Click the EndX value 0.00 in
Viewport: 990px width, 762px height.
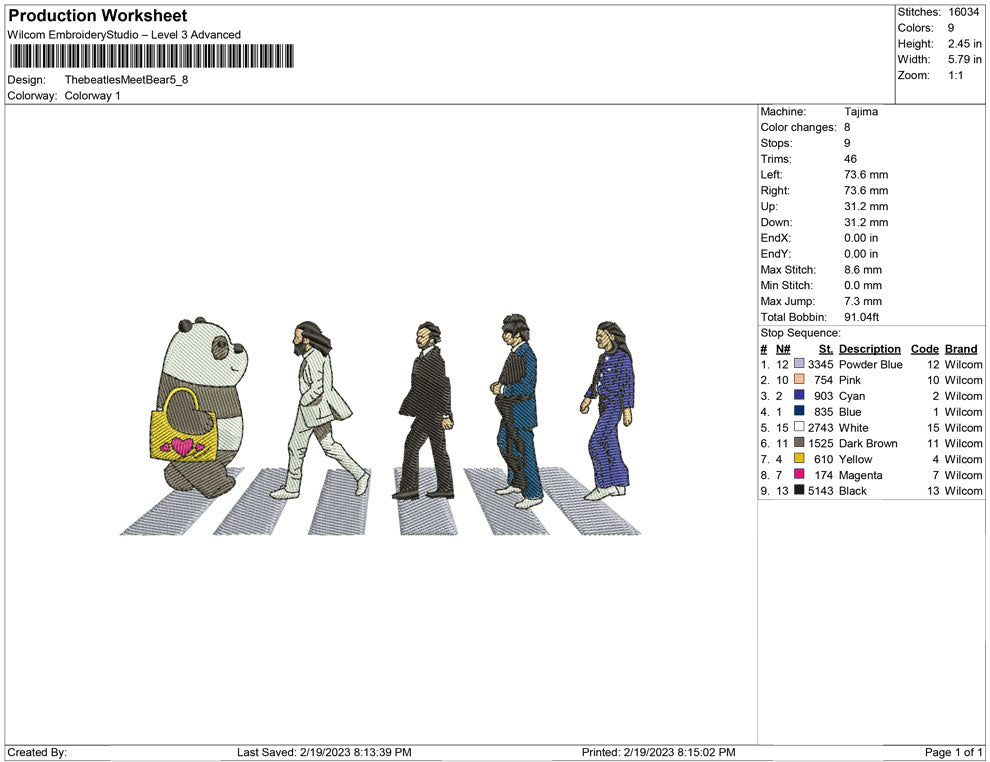coord(861,238)
